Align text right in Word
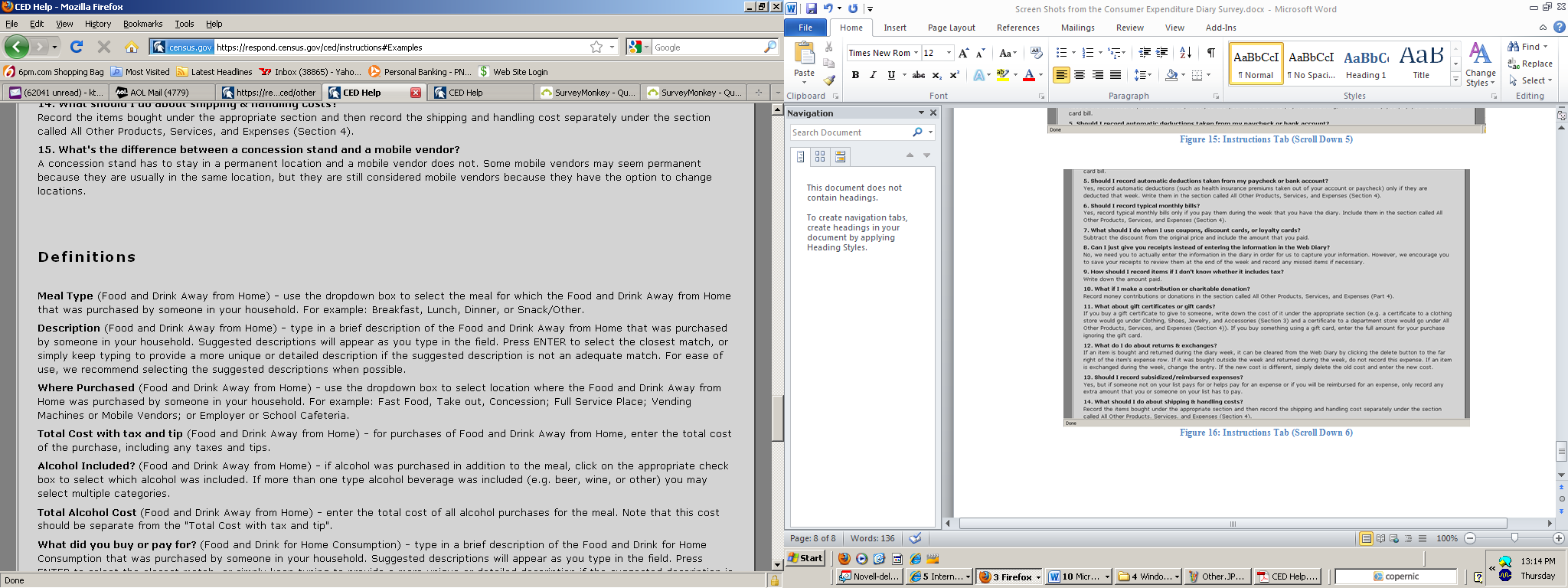This screenshot has width=1568, height=588. click(1098, 75)
